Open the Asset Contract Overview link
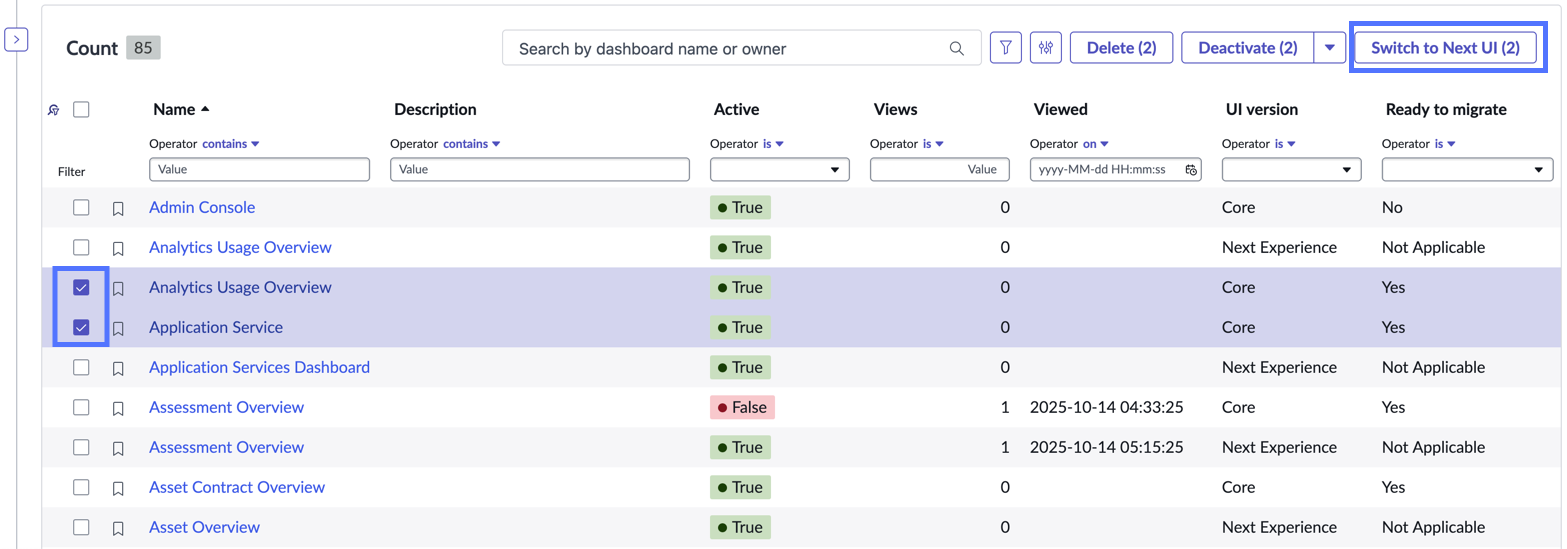 237,488
